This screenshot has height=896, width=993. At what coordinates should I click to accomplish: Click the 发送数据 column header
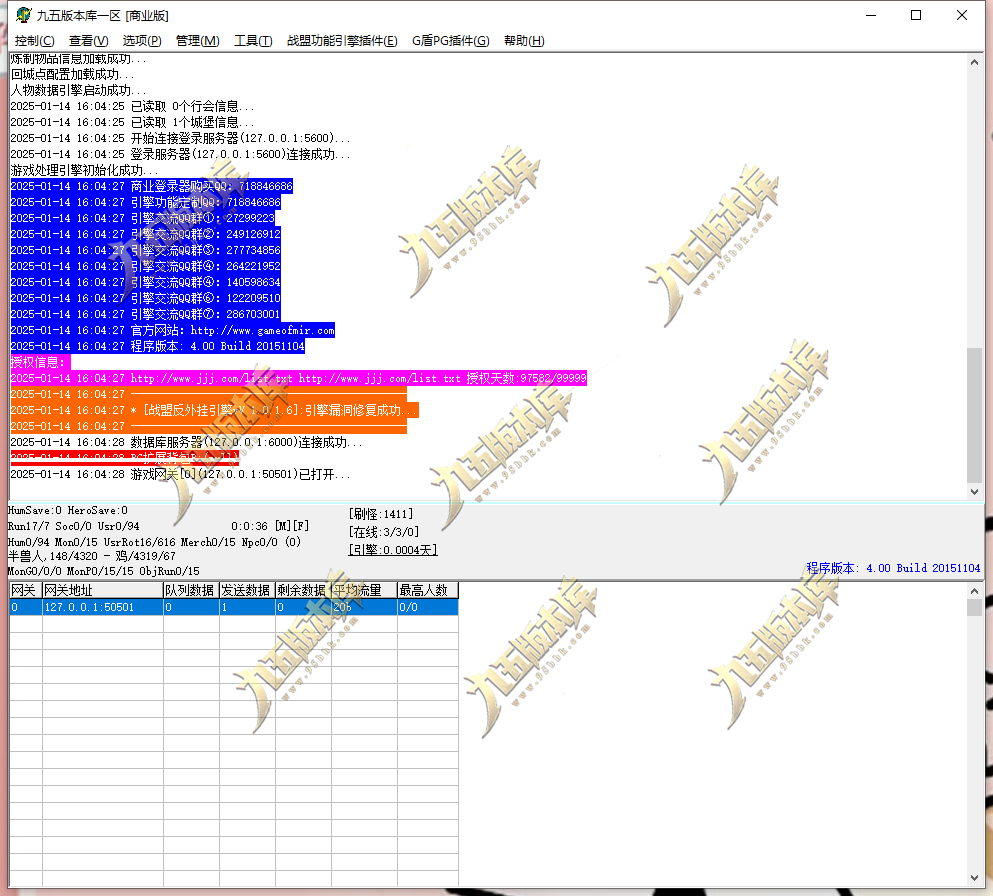tap(247, 590)
